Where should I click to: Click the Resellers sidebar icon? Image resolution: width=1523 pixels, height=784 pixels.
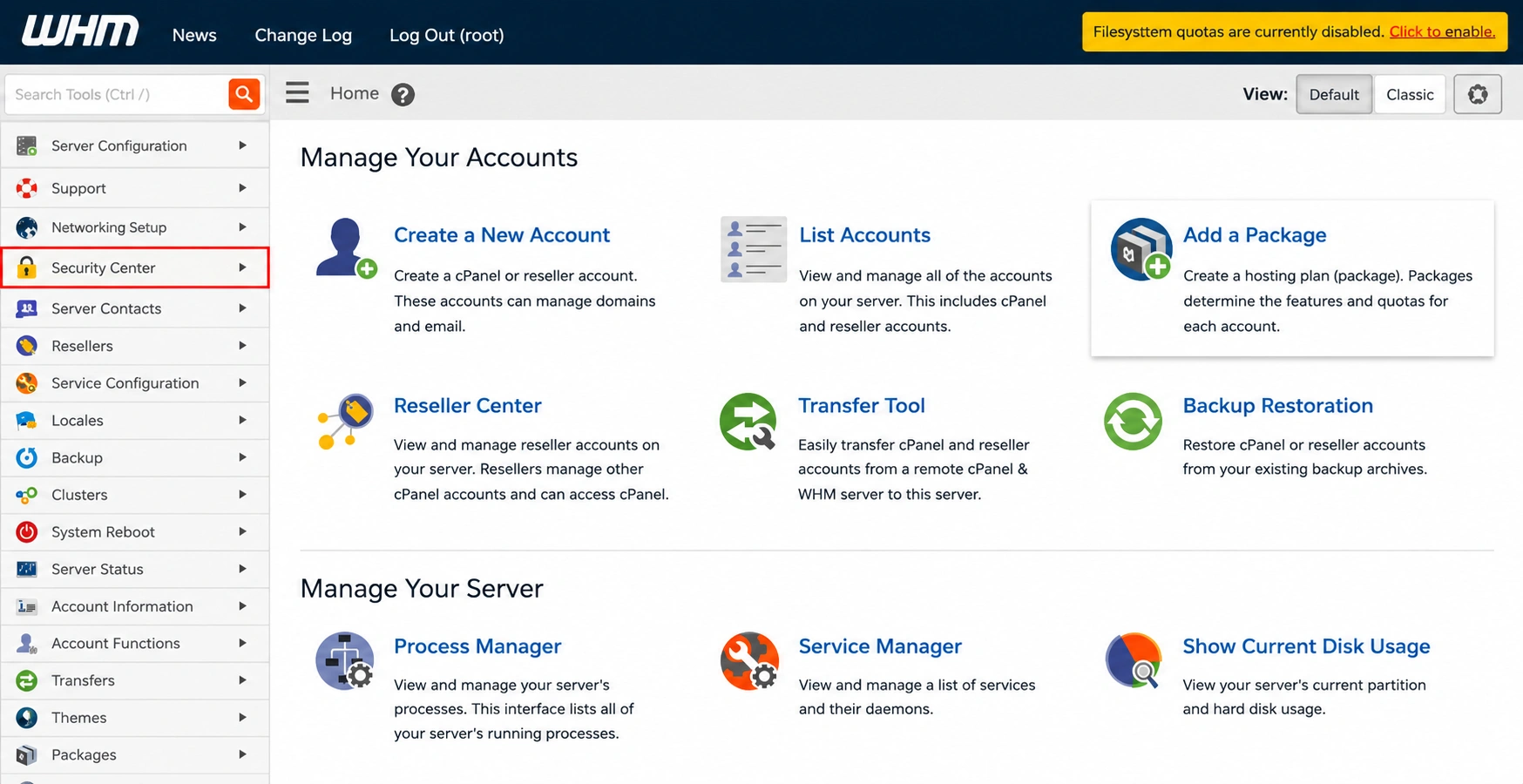pyautogui.click(x=27, y=346)
